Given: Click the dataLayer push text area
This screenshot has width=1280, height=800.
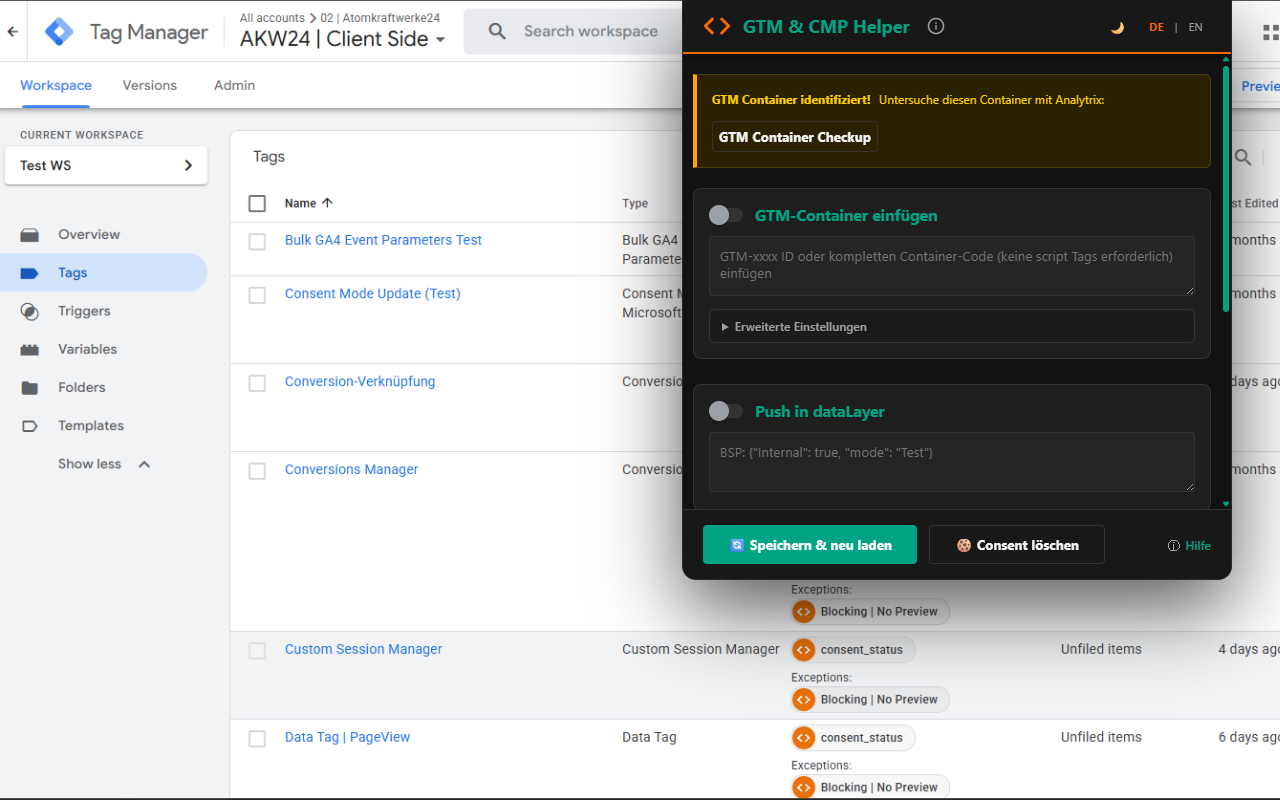Looking at the screenshot, I should [x=952, y=462].
